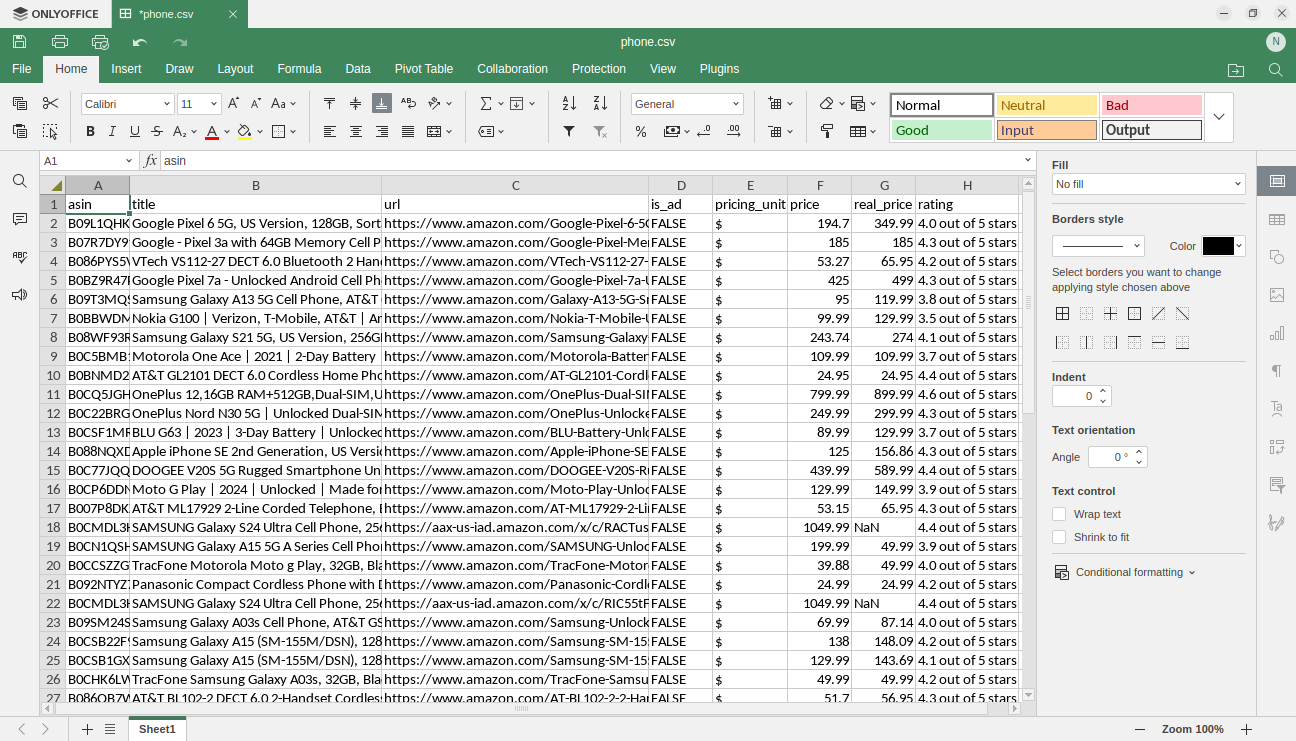Click Justify alignment icon

[x=408, y=131]
